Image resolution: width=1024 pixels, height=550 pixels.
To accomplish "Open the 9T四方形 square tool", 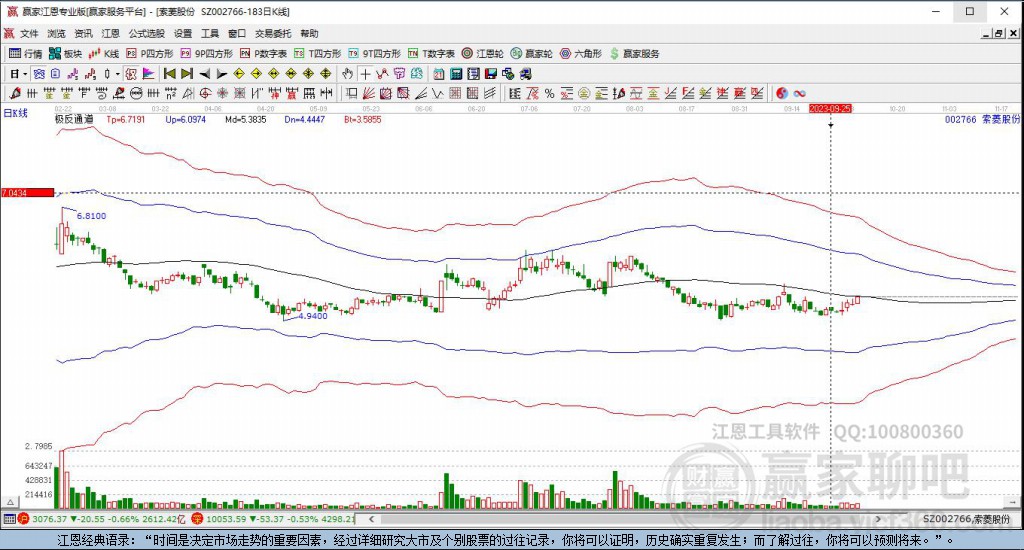I will (x=374, y=54).
